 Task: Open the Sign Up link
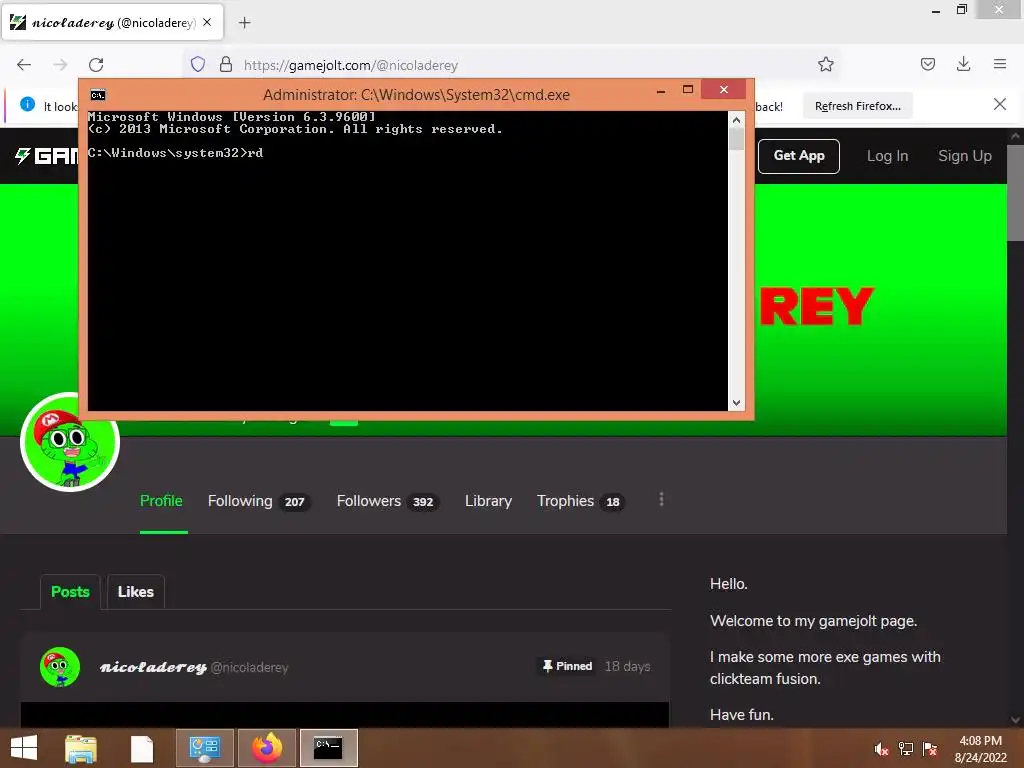click(965, 156)
